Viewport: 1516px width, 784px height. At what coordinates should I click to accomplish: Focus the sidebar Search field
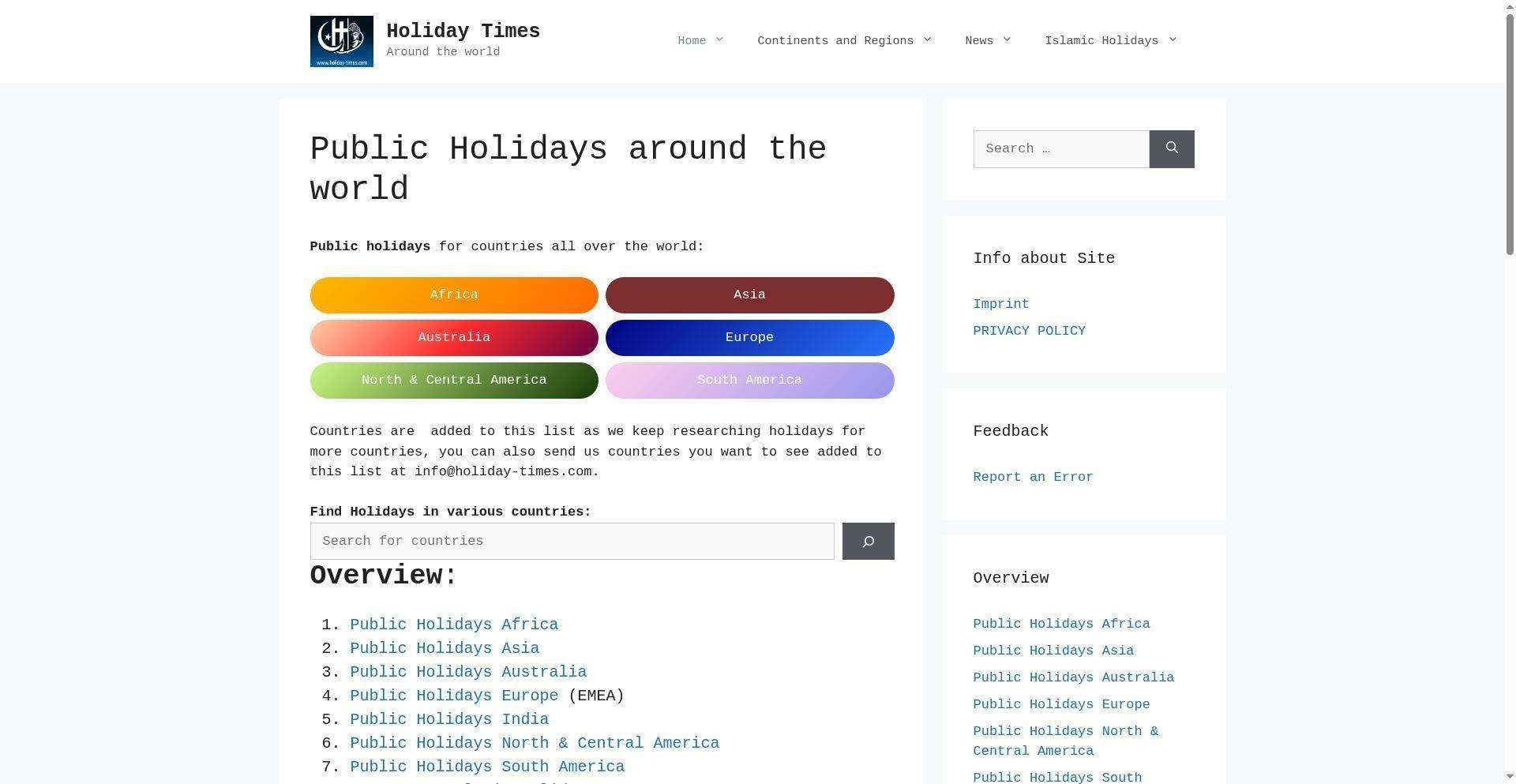click(1060, 149)
